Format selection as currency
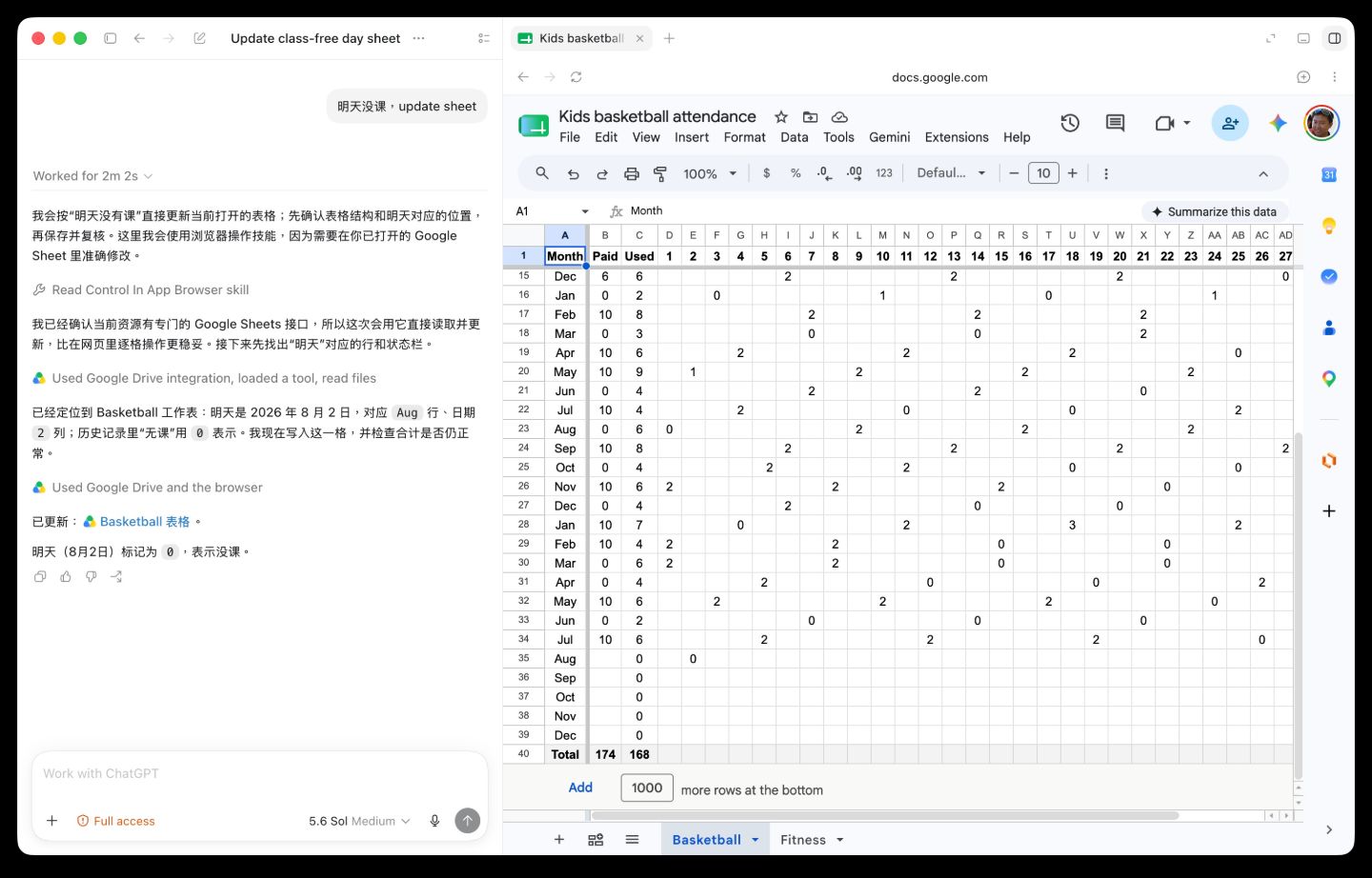The image size is (1372, 878). 767,173
